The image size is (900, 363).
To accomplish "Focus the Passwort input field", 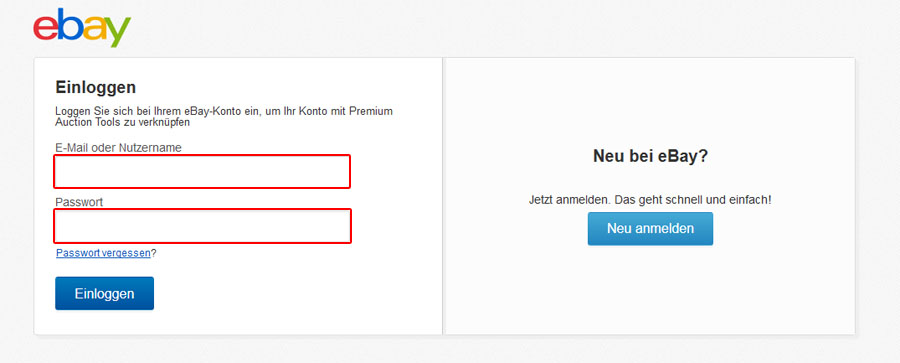I will [x=203, y=226].
